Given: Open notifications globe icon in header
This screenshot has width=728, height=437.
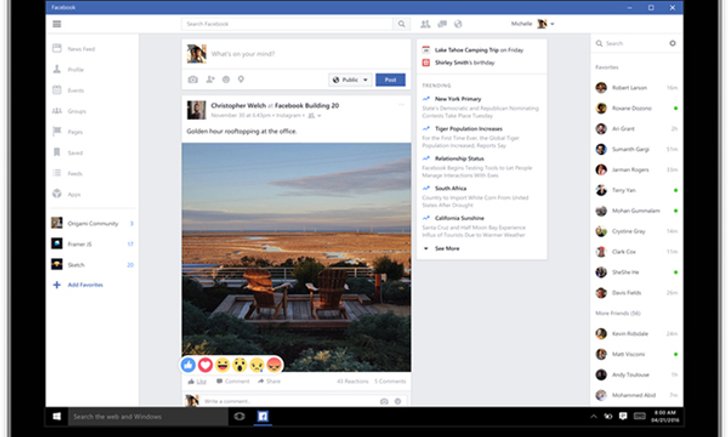Looking at the screenshot, I should tap(458, 24).
